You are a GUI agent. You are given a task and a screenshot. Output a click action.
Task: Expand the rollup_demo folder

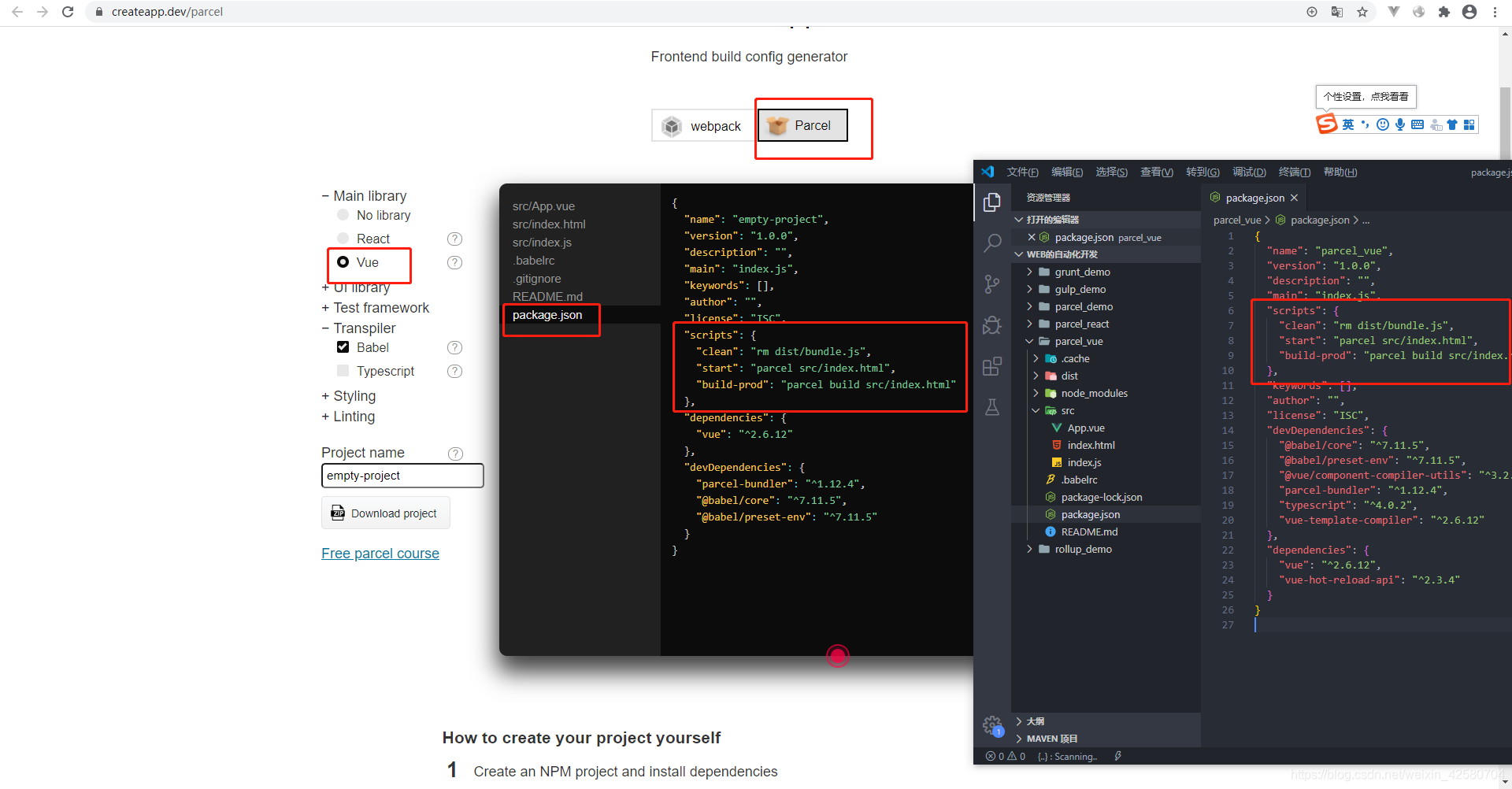pos(1083,549)
